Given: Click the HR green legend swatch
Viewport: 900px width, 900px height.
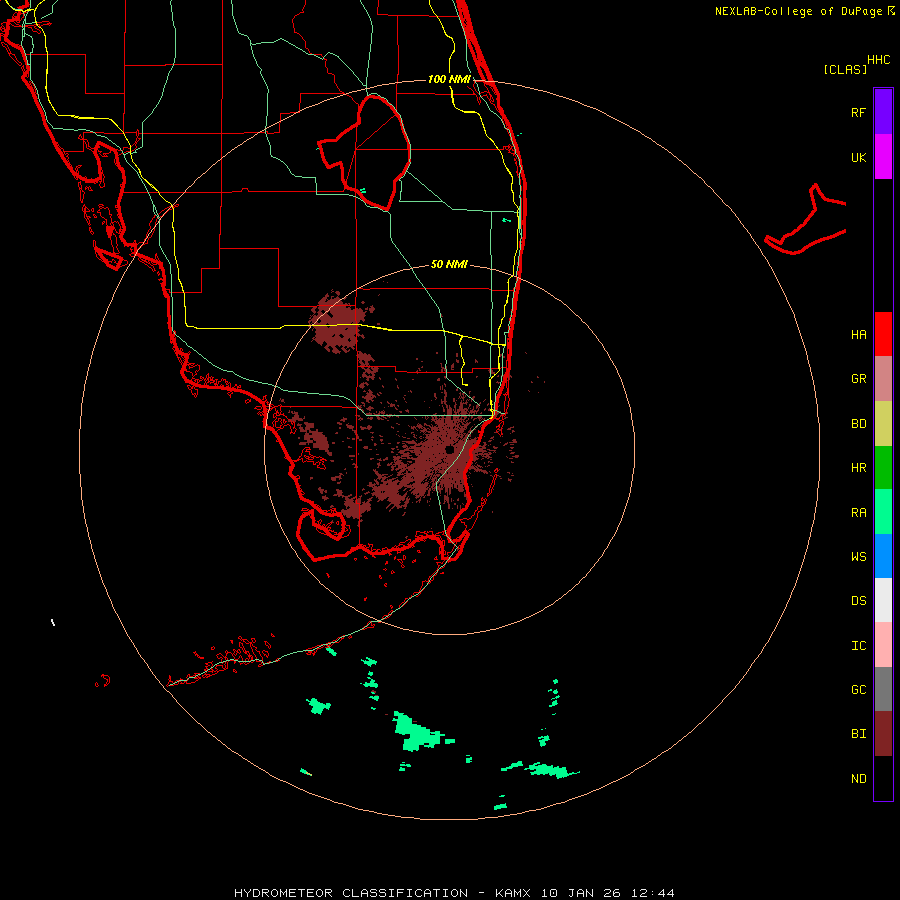Looking at the screenshot, I should click(x=883, y=467).
